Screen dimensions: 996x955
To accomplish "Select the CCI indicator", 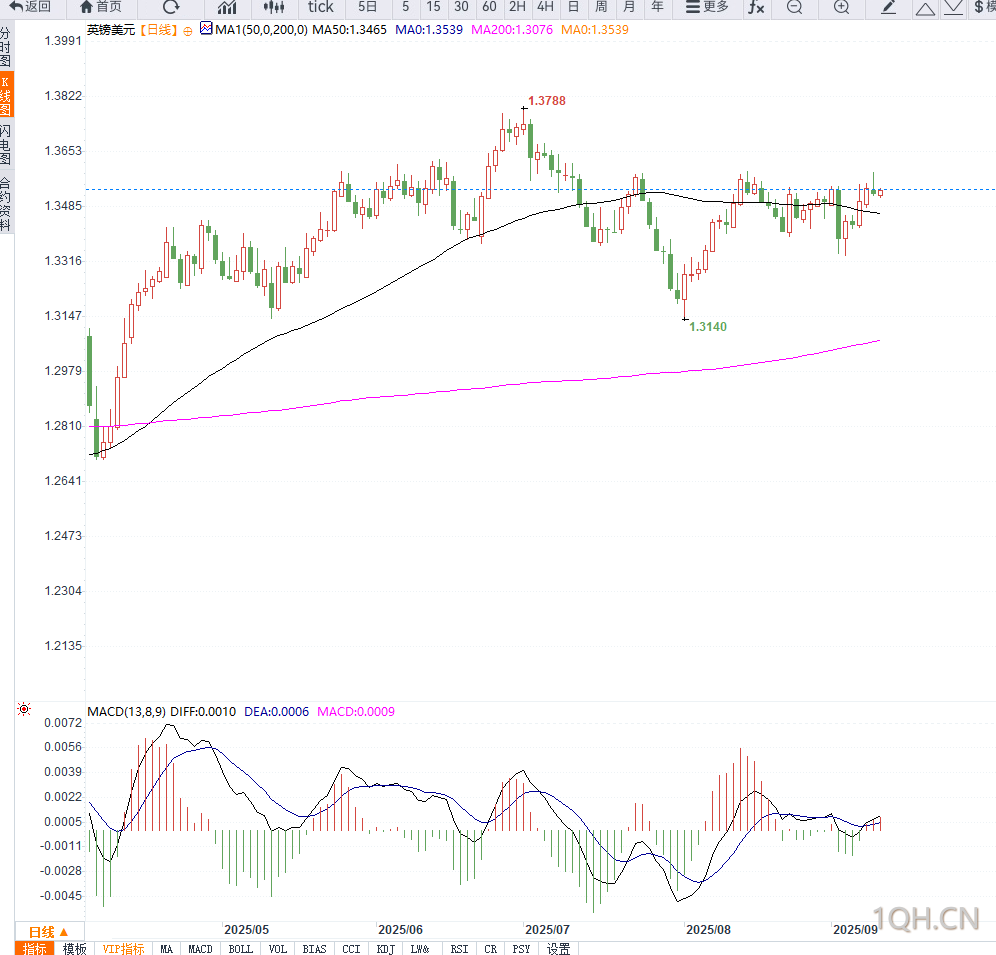I will click(351, 949).
